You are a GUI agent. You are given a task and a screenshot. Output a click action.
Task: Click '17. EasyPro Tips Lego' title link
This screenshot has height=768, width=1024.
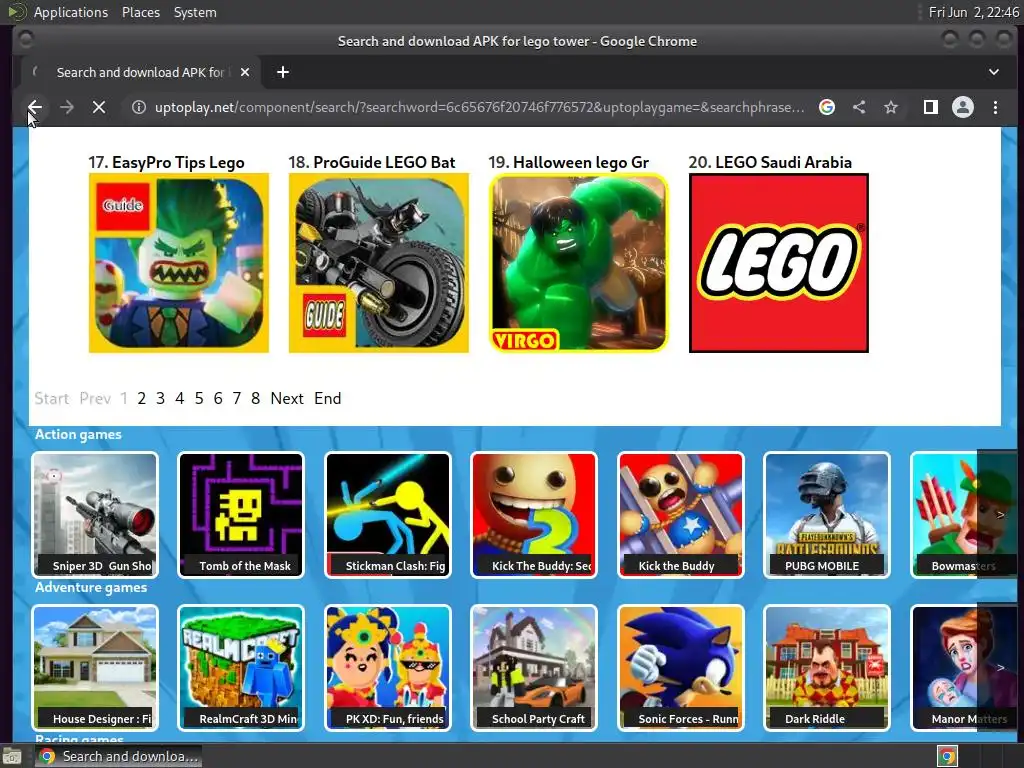point(167,162)
